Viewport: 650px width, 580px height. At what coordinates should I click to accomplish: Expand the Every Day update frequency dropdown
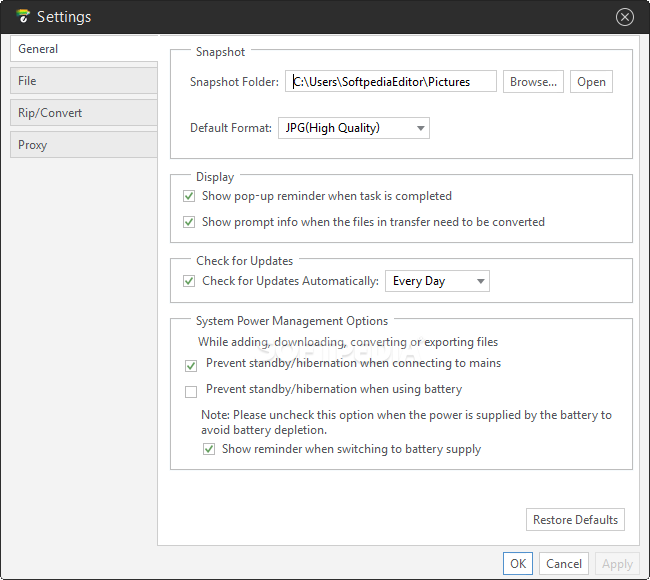[480, 281]
